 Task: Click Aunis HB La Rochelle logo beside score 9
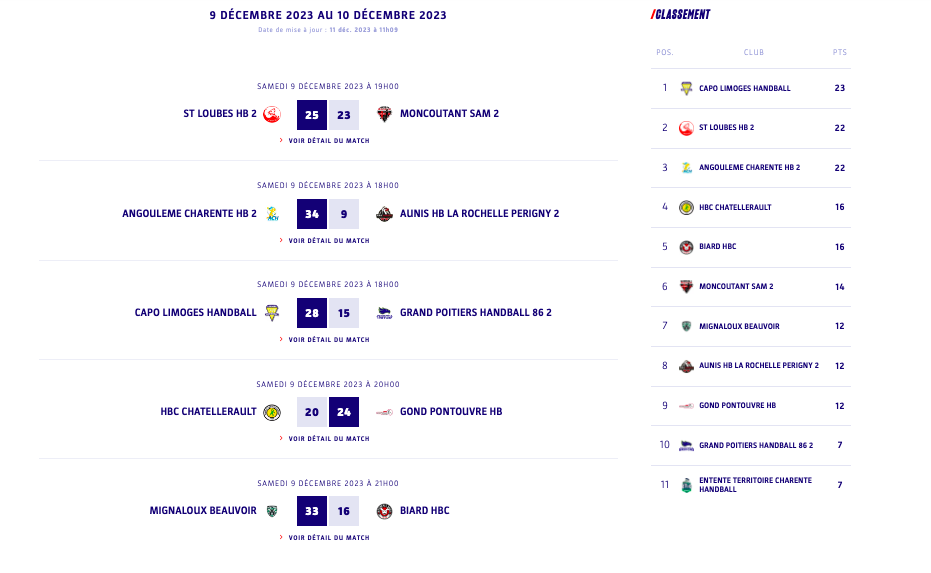(x=384, y=213)
